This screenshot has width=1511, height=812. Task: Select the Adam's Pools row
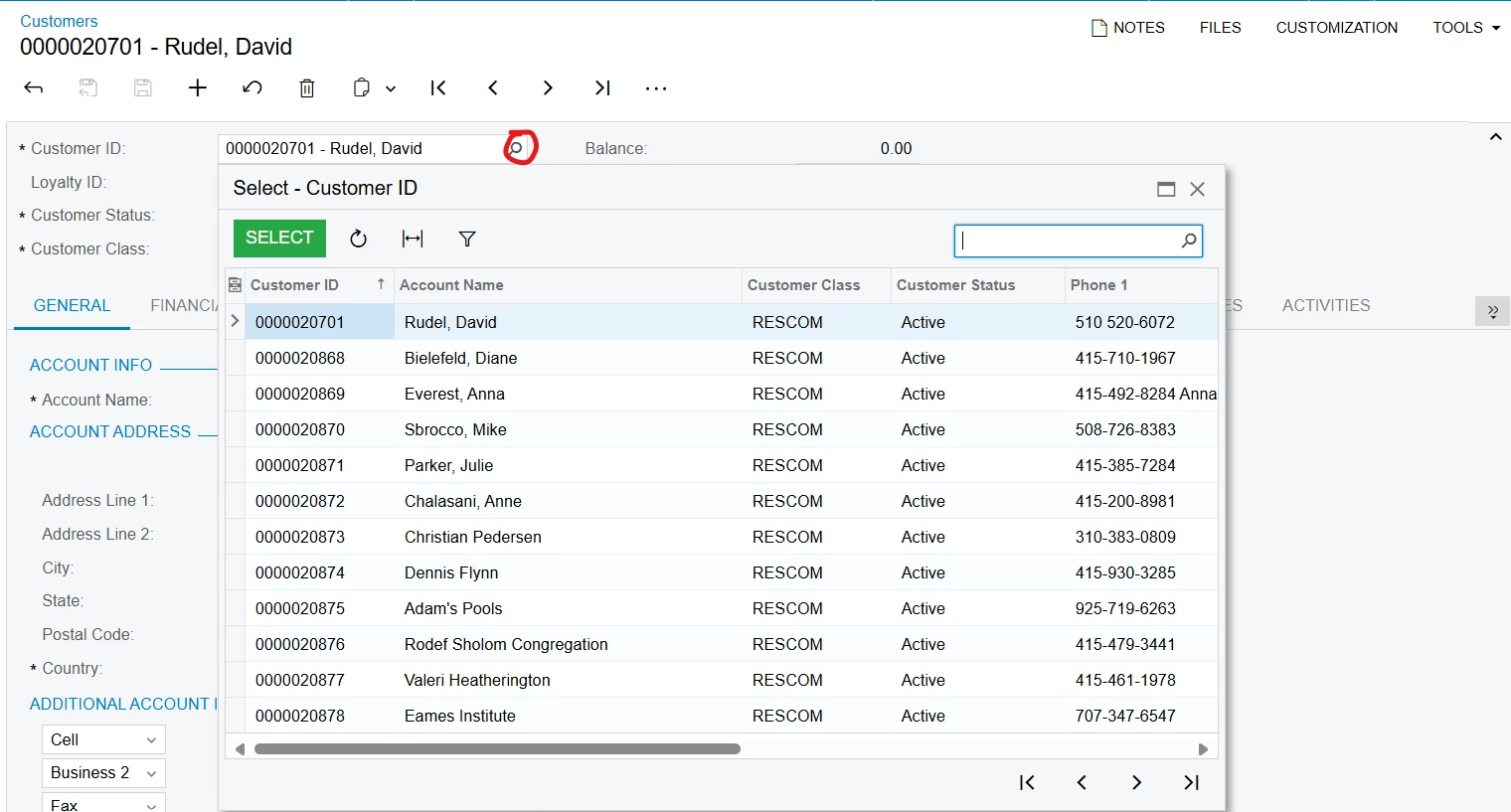click(x=722, y=608)
